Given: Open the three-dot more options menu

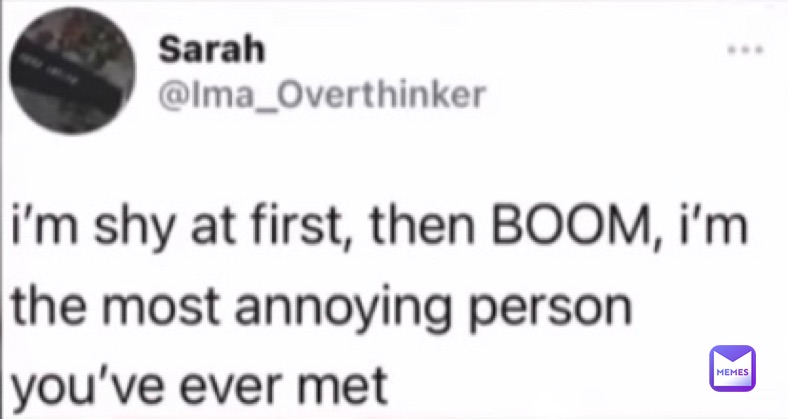Looking at the screenshot, I should (746, 49).
